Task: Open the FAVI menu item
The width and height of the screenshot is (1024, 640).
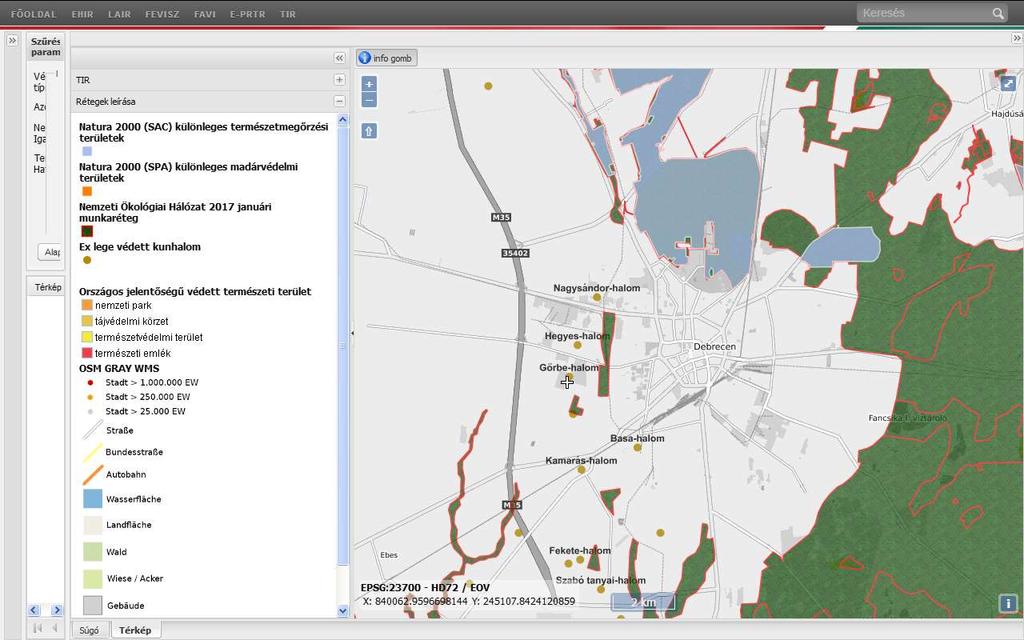Action: pos(204,14)
